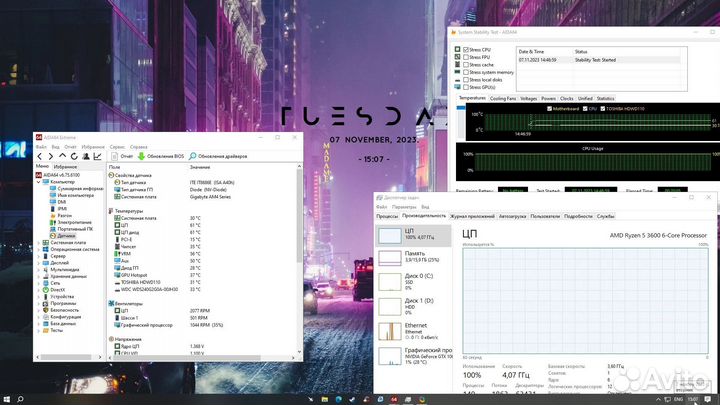Open the Параметры menu in Task Manager
This screenshot has width=720, height=405.
click(404, 207)
